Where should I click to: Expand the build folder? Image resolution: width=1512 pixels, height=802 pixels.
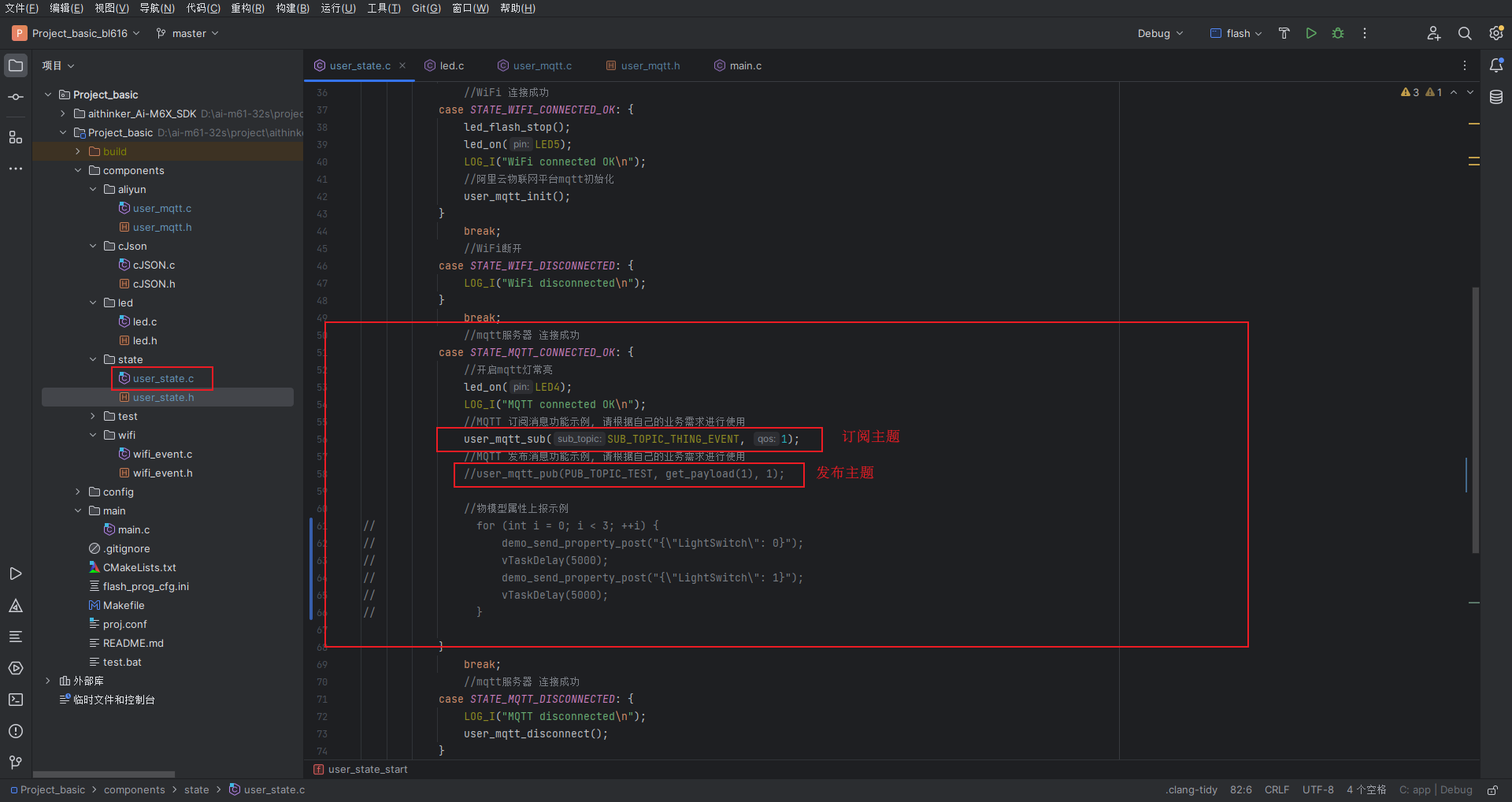point(78,151)
